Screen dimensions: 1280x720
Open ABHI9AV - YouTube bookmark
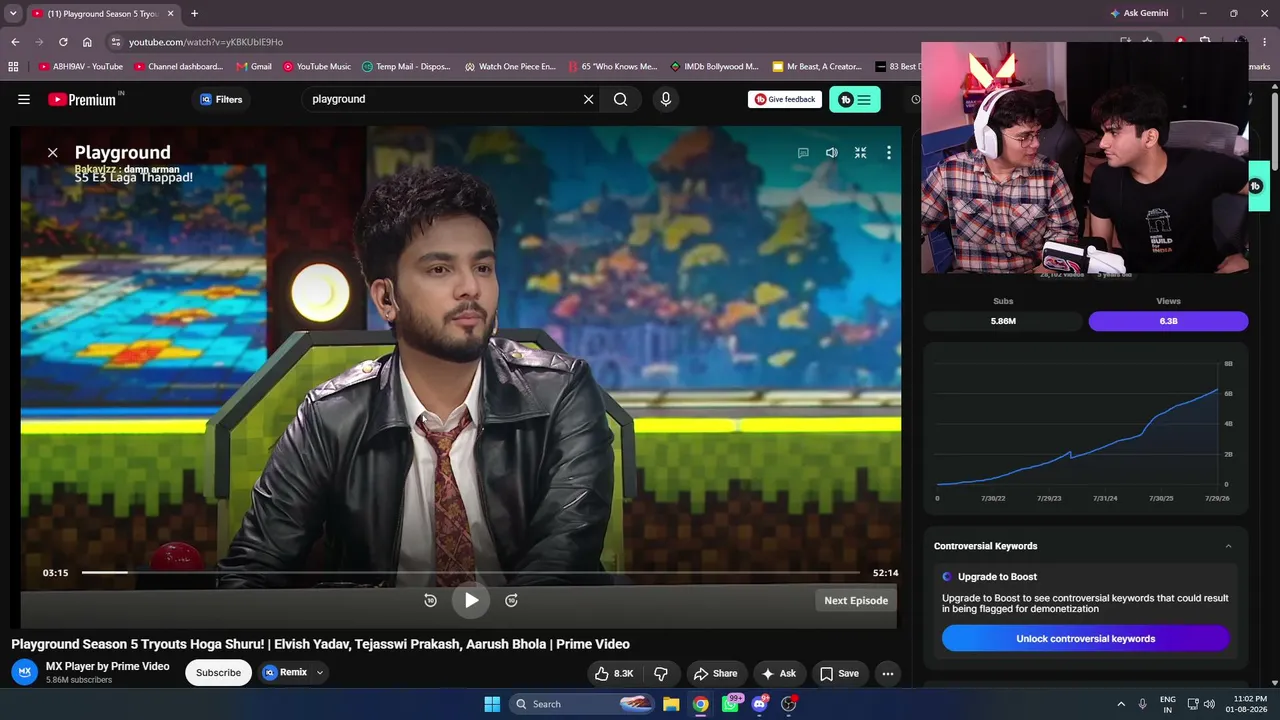click(80, 67)
